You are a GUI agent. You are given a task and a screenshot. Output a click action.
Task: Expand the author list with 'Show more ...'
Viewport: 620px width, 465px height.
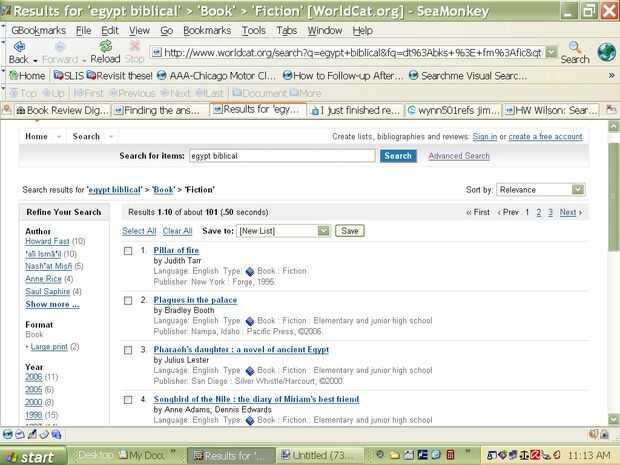(52, 304)
